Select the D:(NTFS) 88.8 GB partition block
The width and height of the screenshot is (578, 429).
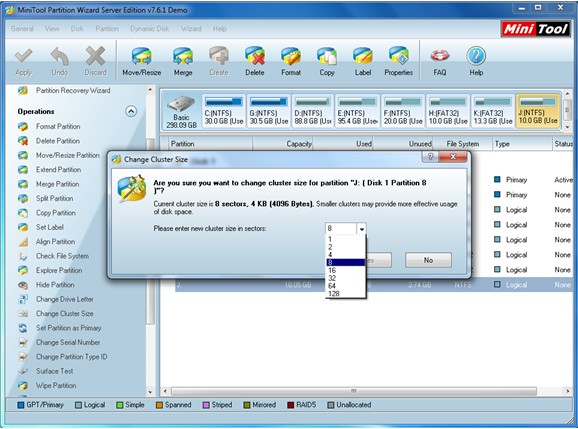click(x=313, y=111)
